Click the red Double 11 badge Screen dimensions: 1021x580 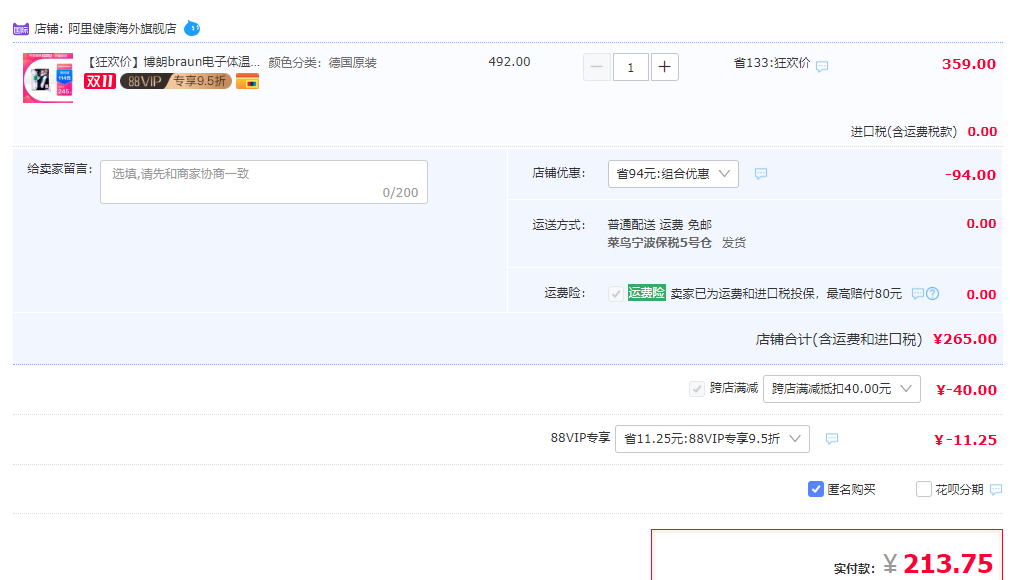pyautogui.click(x=100, y=81)
